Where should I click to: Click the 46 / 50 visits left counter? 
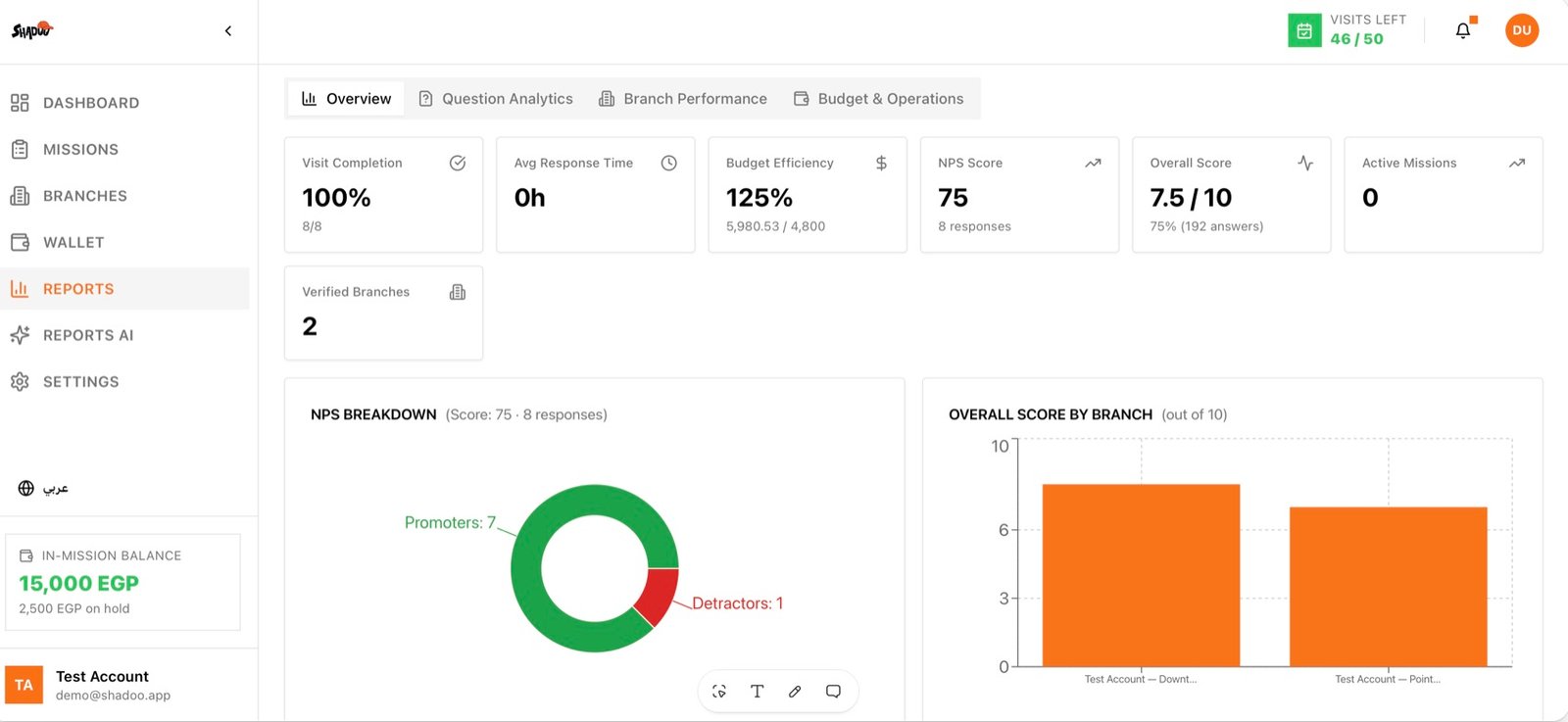click(x=1357, y=39)
